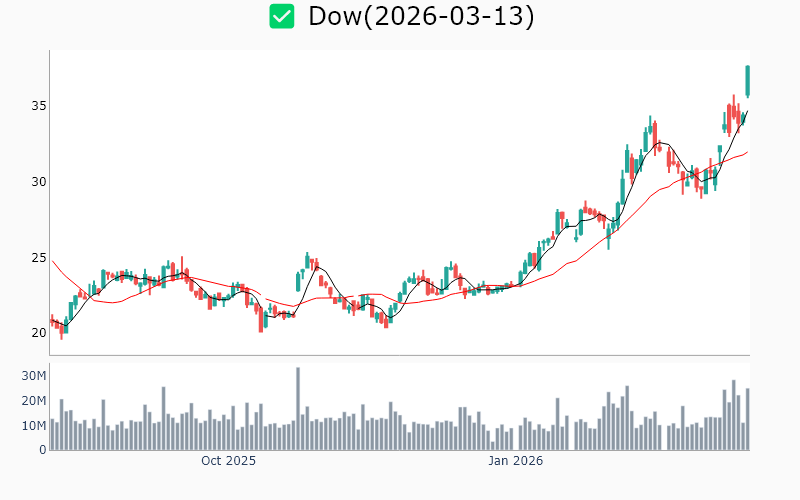Click the 25 price axis label
800x500 pixels.
click(x=36, y=258)
